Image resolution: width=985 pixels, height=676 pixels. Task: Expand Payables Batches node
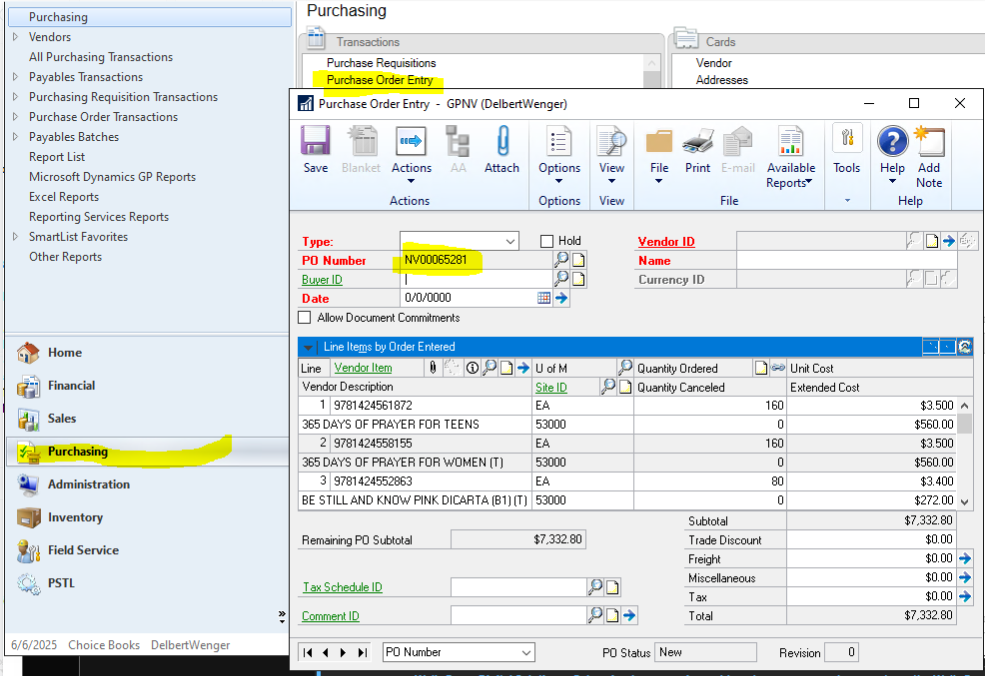16,137
